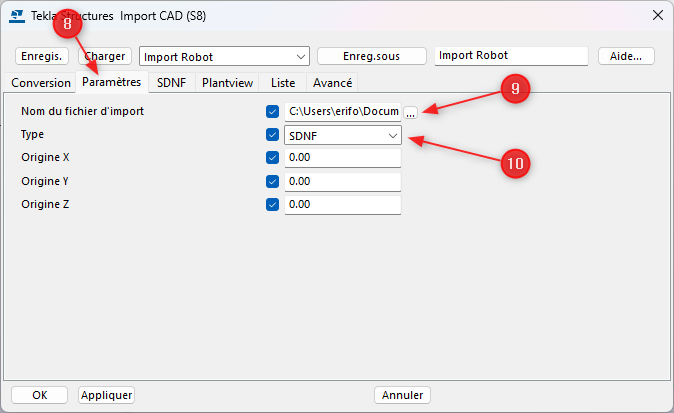Close the Import CAD dialog
674x413 pixels.
click(657, 14)
